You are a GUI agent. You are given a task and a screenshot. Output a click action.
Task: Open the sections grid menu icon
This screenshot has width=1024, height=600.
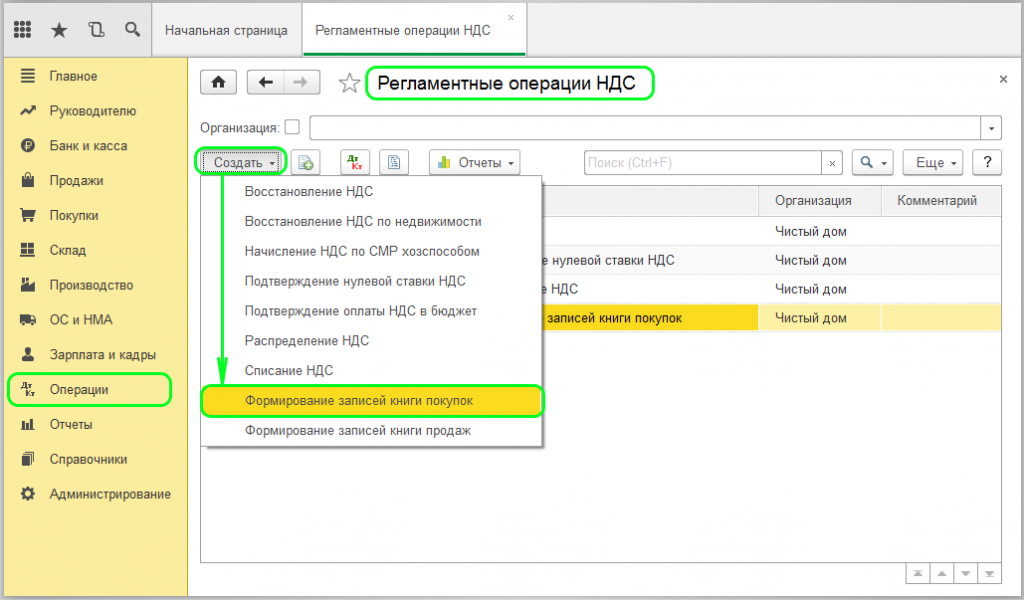click(23, 30)
